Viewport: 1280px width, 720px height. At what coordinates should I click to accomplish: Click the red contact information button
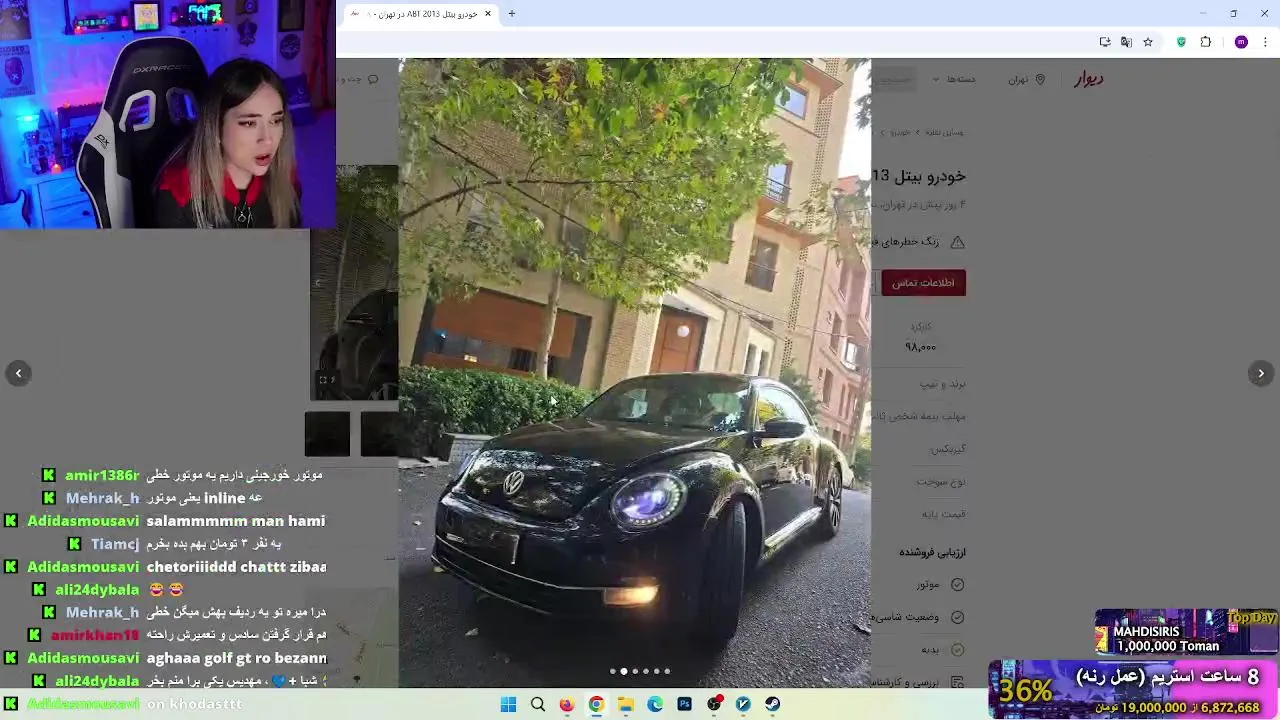(x=923, y=283)
